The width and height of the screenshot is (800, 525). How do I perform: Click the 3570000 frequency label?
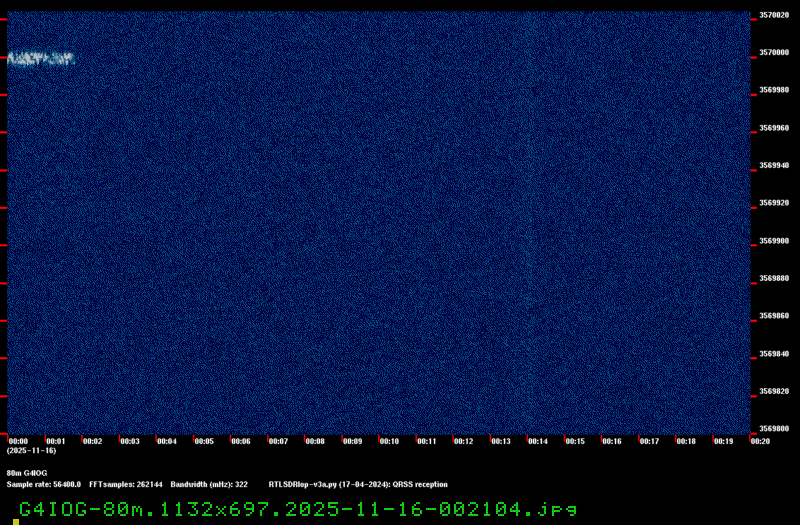pyautogui.click(x=774, y=53)
